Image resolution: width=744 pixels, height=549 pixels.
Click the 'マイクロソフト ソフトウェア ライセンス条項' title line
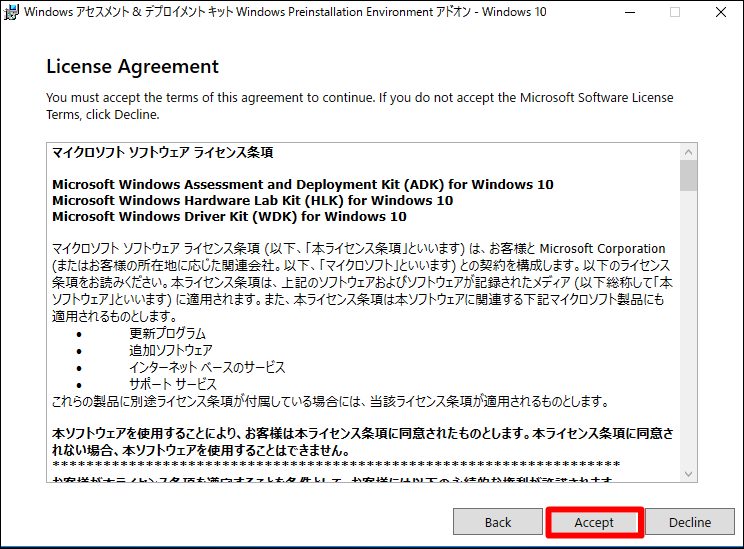pos(162,152)
